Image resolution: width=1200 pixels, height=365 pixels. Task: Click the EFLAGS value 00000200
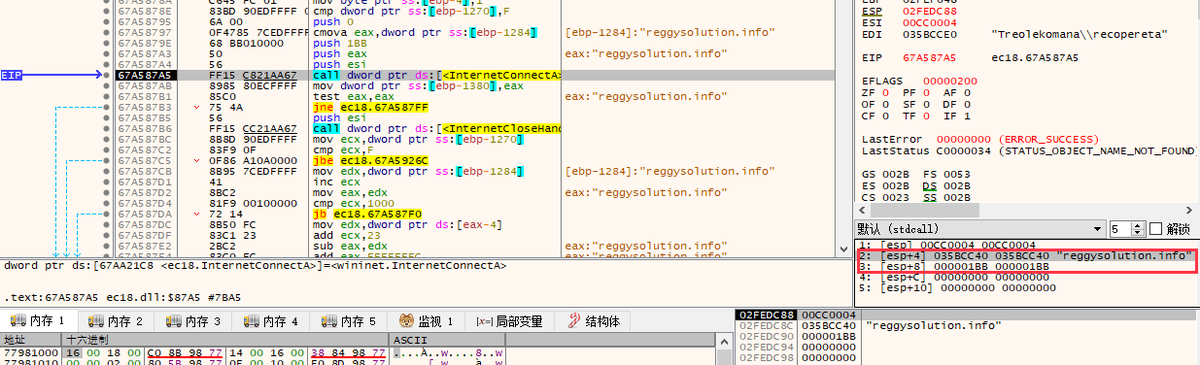[951, 80]
